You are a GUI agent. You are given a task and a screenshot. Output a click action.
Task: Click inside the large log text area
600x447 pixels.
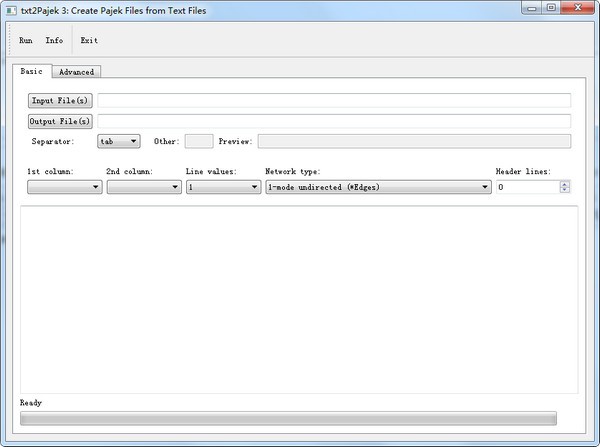pyautogui.click(x=299, y=300)
